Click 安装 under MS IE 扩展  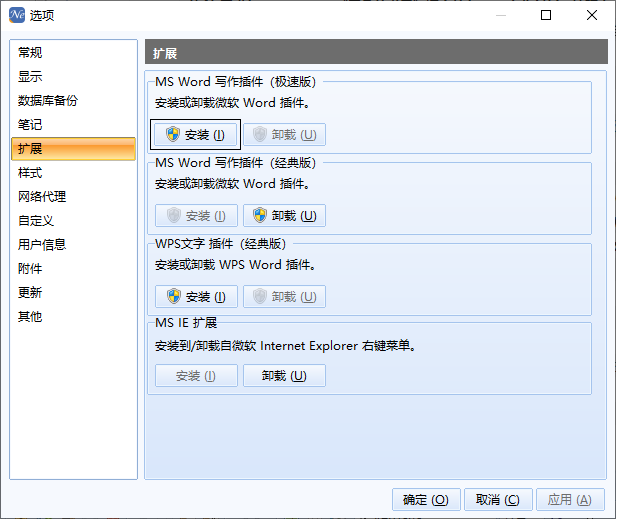tap(196, 376)
